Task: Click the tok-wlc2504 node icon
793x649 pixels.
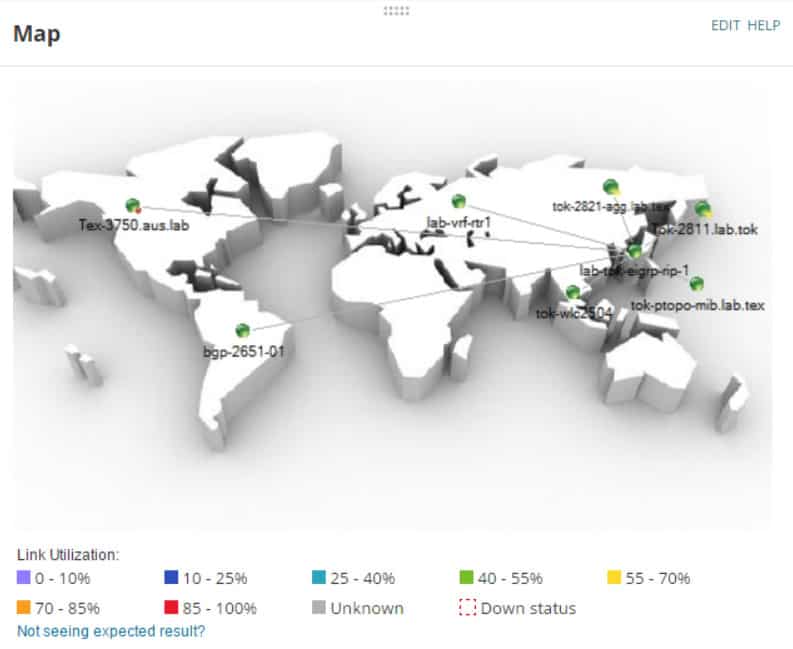Action: pyautogui.click(x=572, y=292)
